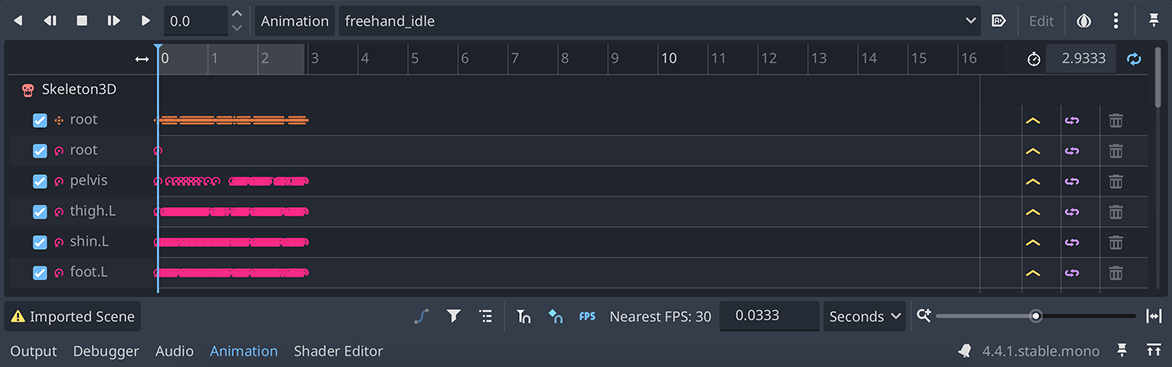Play the animation forward

[146, 21]
